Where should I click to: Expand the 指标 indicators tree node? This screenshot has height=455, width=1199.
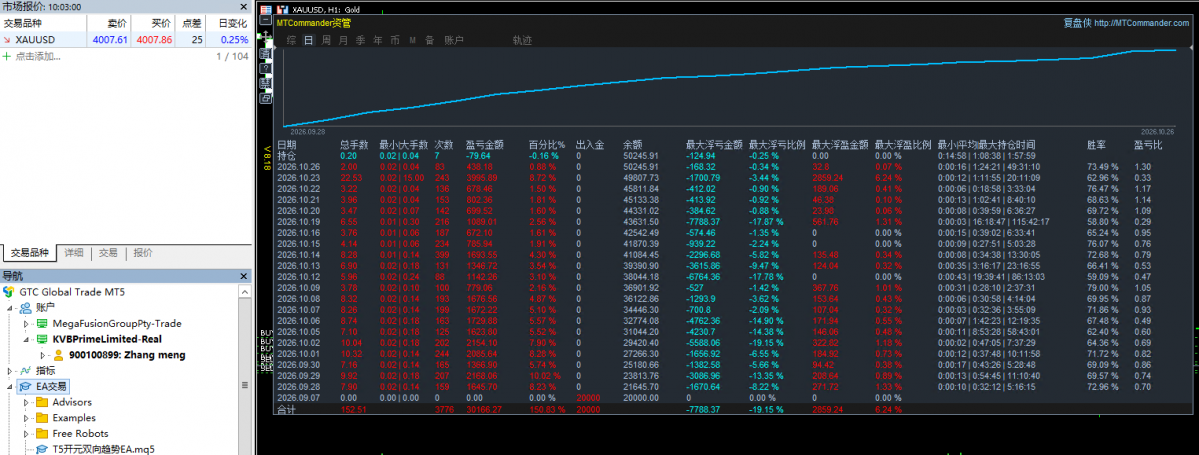(x=10, y=370)
